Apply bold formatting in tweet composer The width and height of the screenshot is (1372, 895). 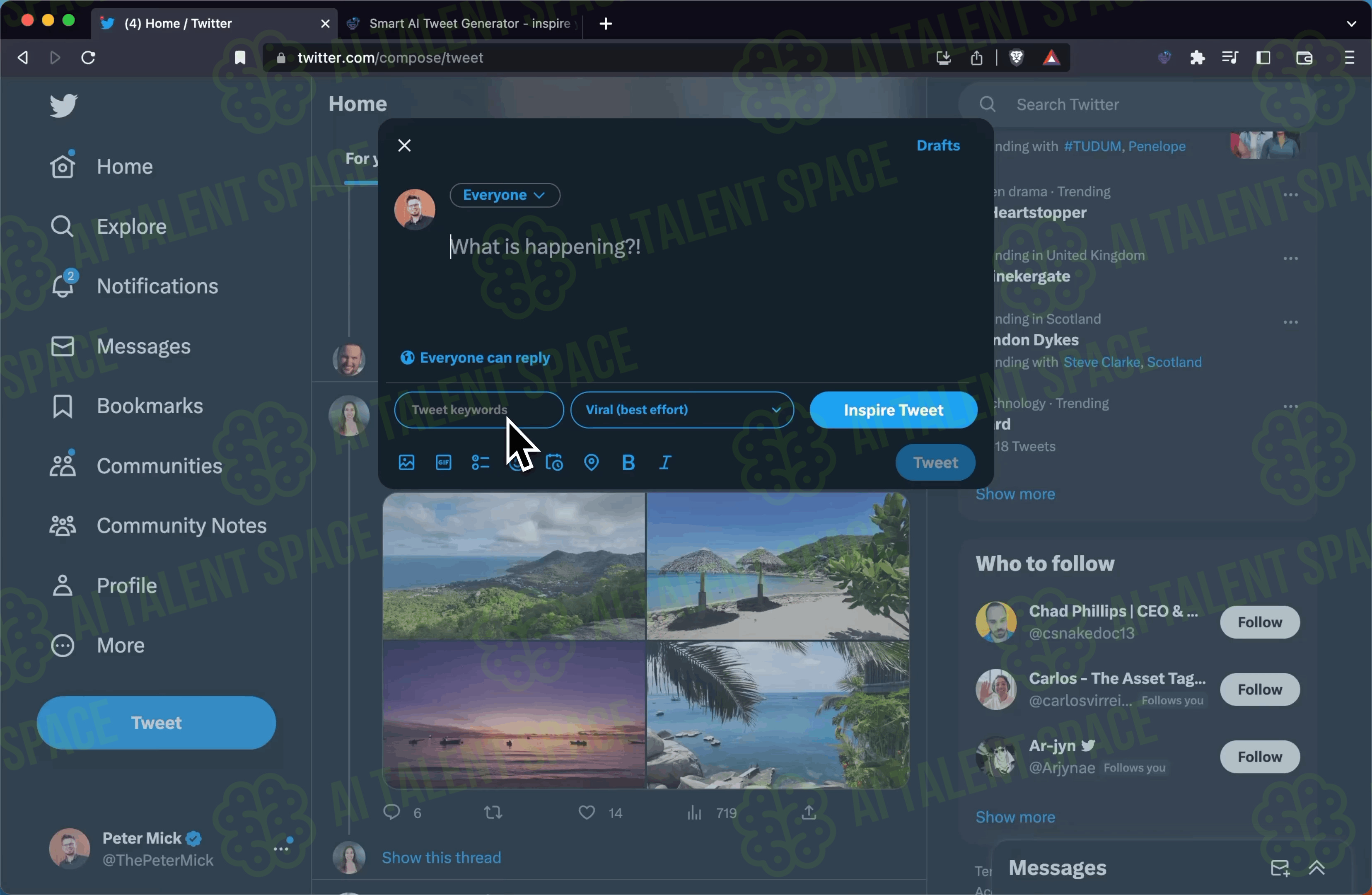(x=628, y=462)
